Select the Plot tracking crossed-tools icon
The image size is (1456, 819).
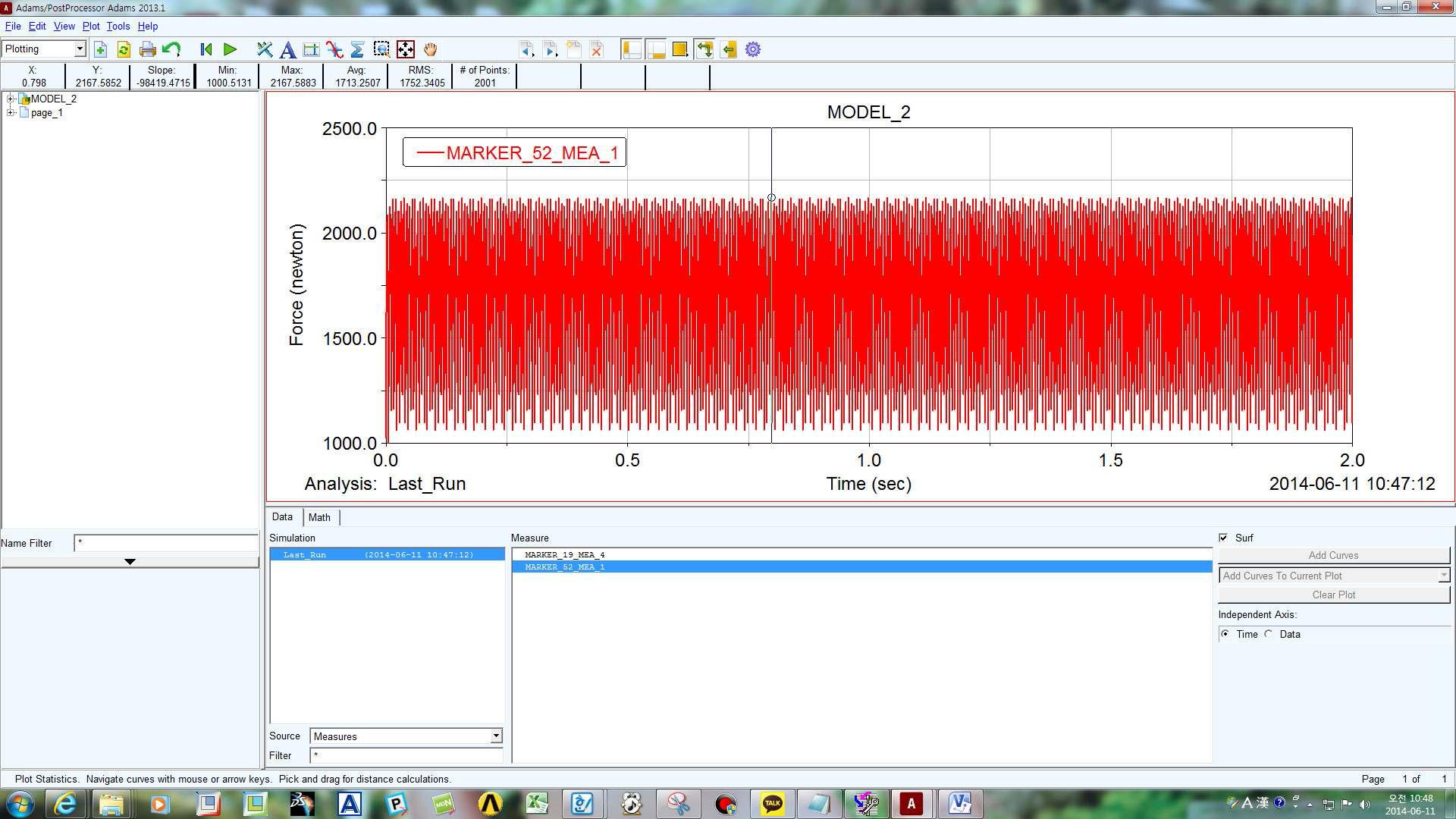click(264, 50)
